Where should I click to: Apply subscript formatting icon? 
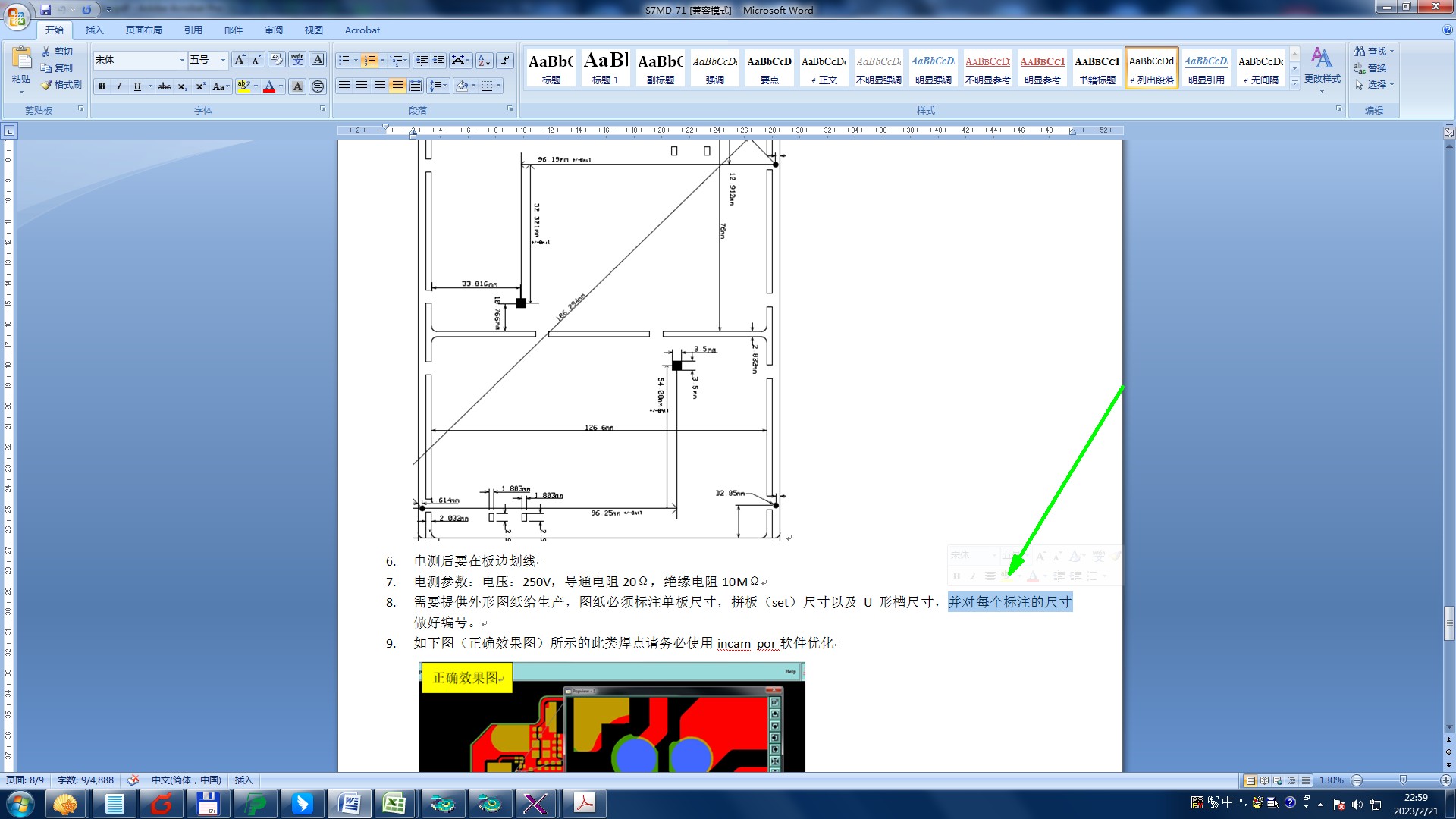pos(182,86)
